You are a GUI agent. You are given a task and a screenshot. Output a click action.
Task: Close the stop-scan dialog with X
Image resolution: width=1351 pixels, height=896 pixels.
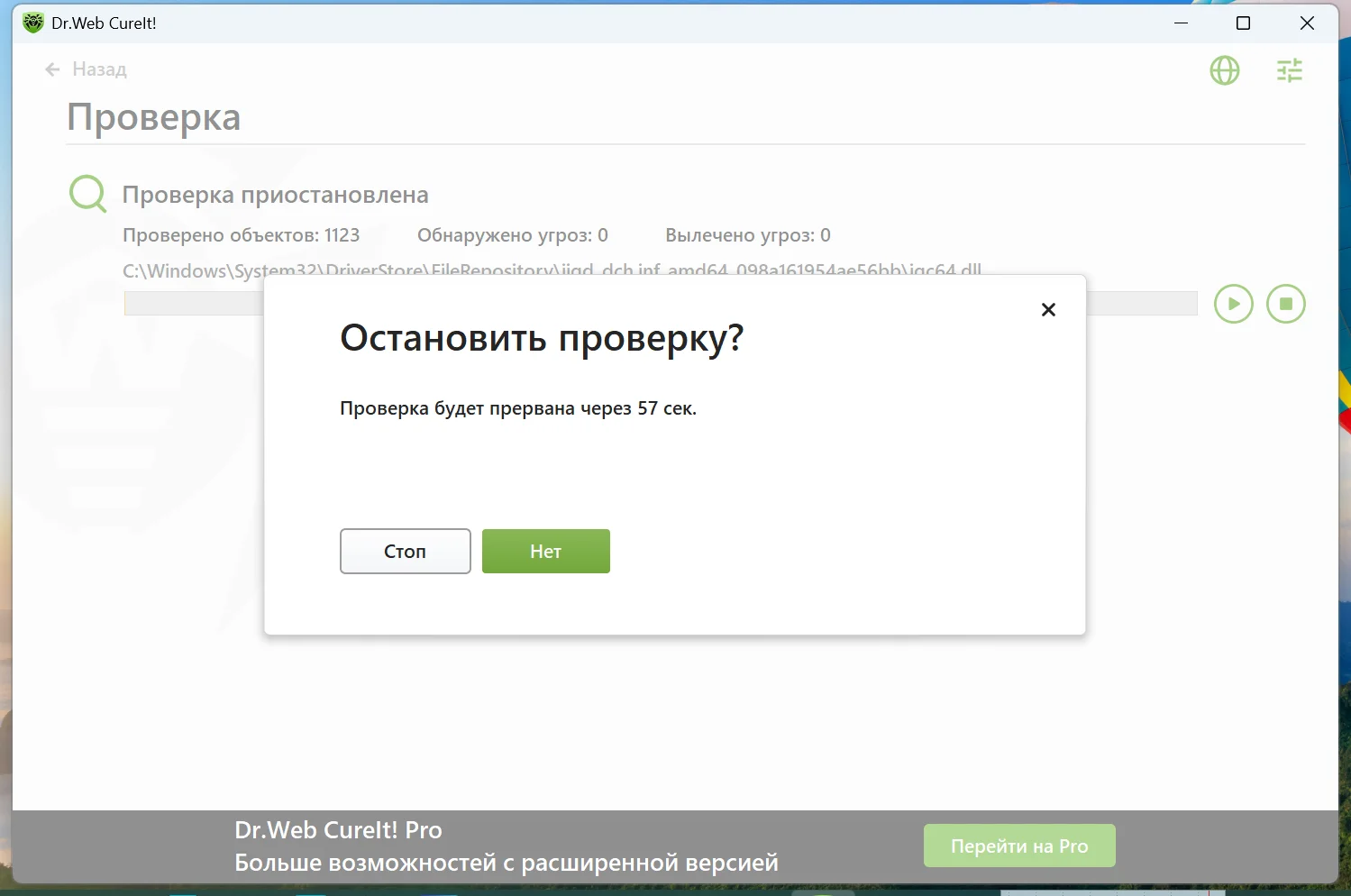point(1048,309)
